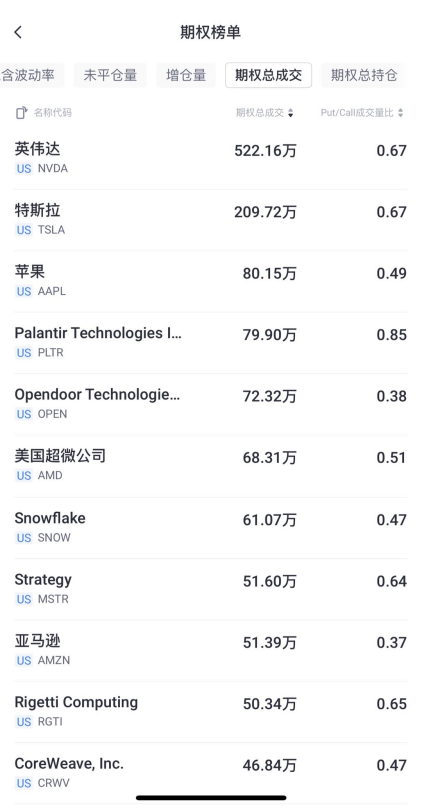The height and width of the screenshot is (808, 423).
Task: Open 英伟达 NVDA row
Action: point(211,158)
